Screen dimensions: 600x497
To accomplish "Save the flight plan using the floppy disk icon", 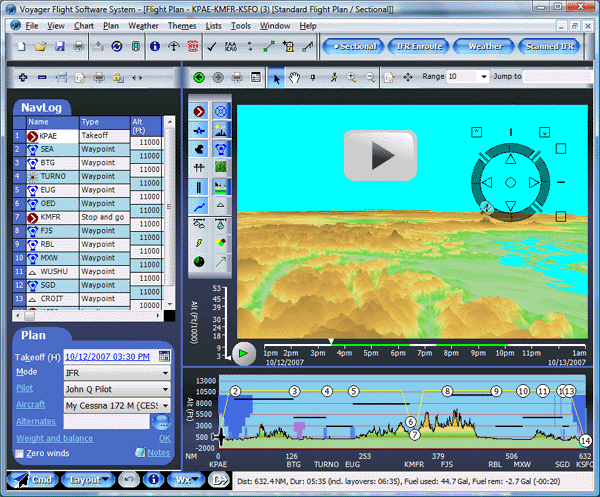I will click(x=60, y=47).
